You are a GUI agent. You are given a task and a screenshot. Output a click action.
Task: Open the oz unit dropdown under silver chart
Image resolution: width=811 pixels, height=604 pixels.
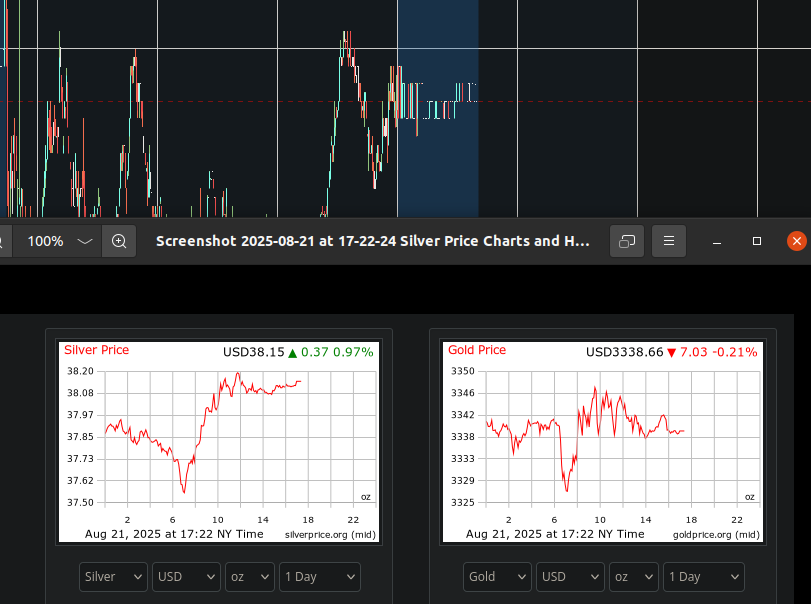pos(250,577)
